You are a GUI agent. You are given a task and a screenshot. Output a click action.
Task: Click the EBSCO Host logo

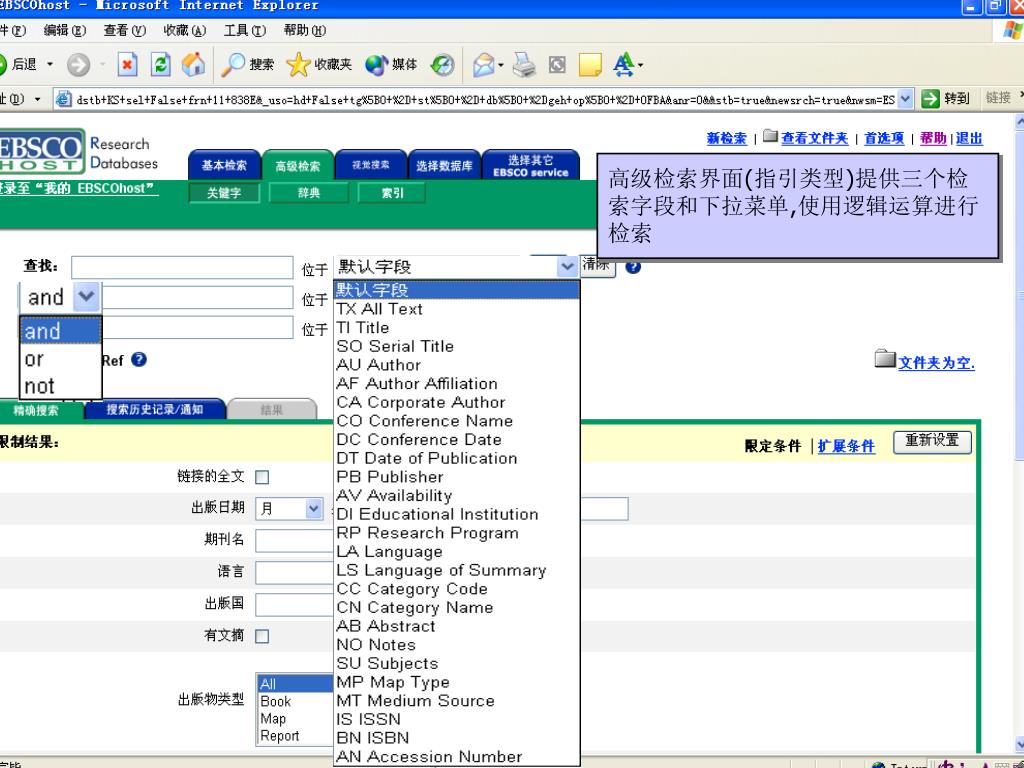pyautogui.click(x=42, y=152)
